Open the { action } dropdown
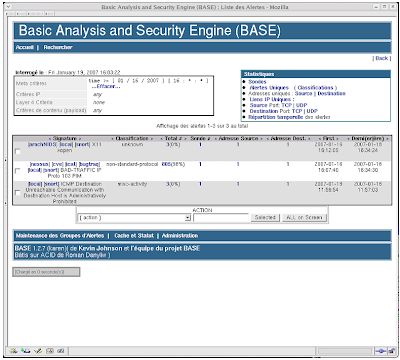 pos(134,218)
